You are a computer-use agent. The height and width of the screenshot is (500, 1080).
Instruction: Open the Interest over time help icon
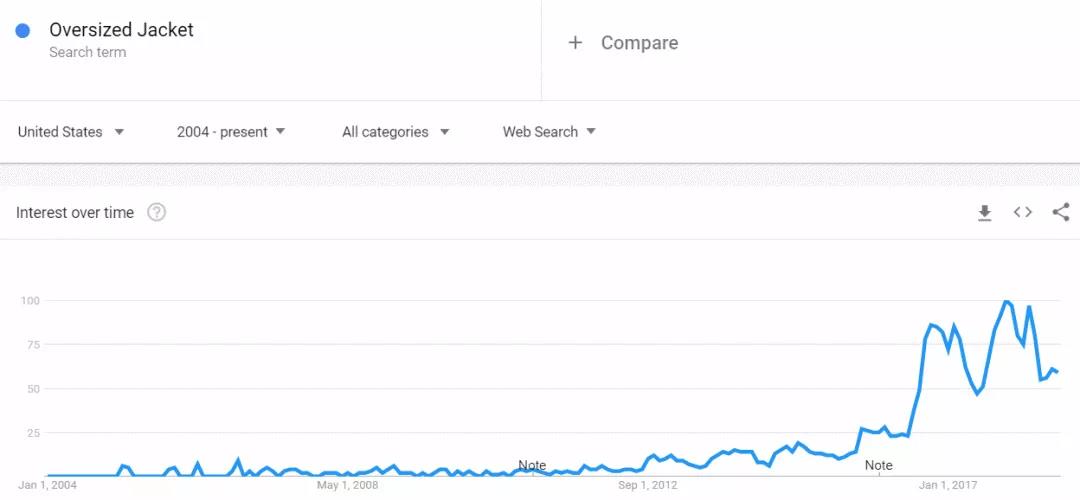pyautogui.click(x=156, y=212)
